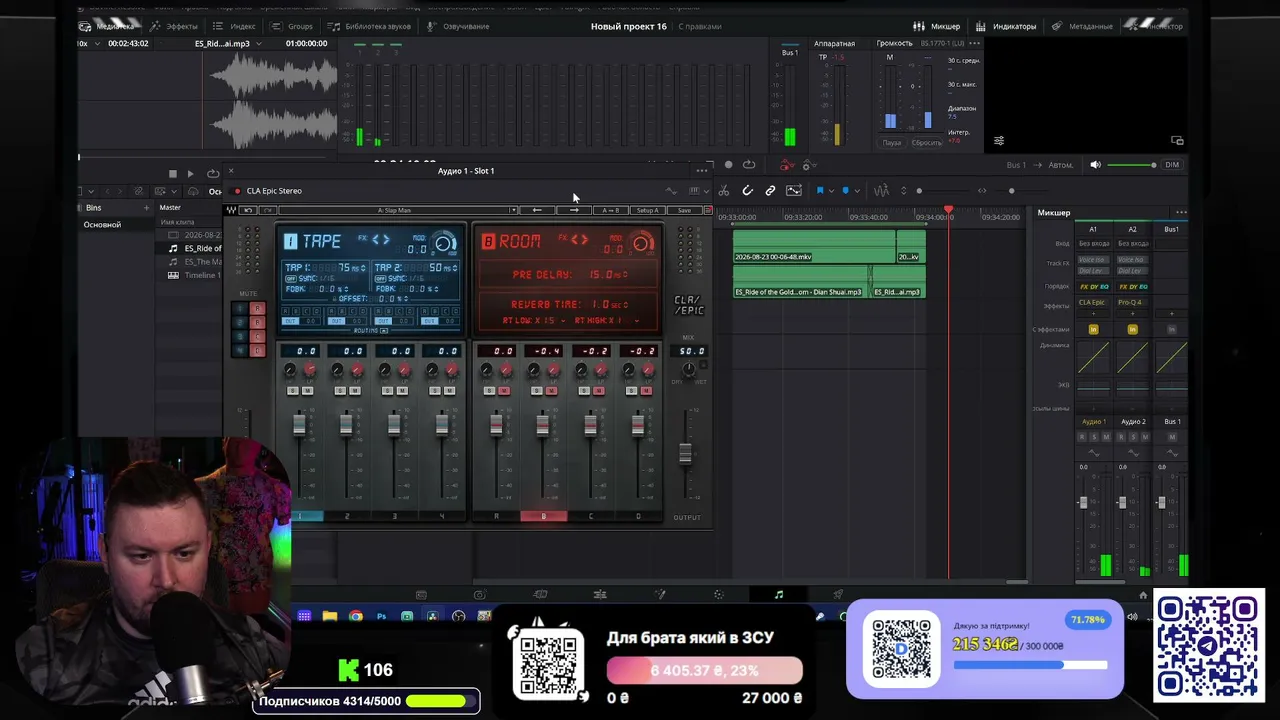Load next preset with right arrow
This screenshot has width=1280, height=720.
[x=574, y=210]
